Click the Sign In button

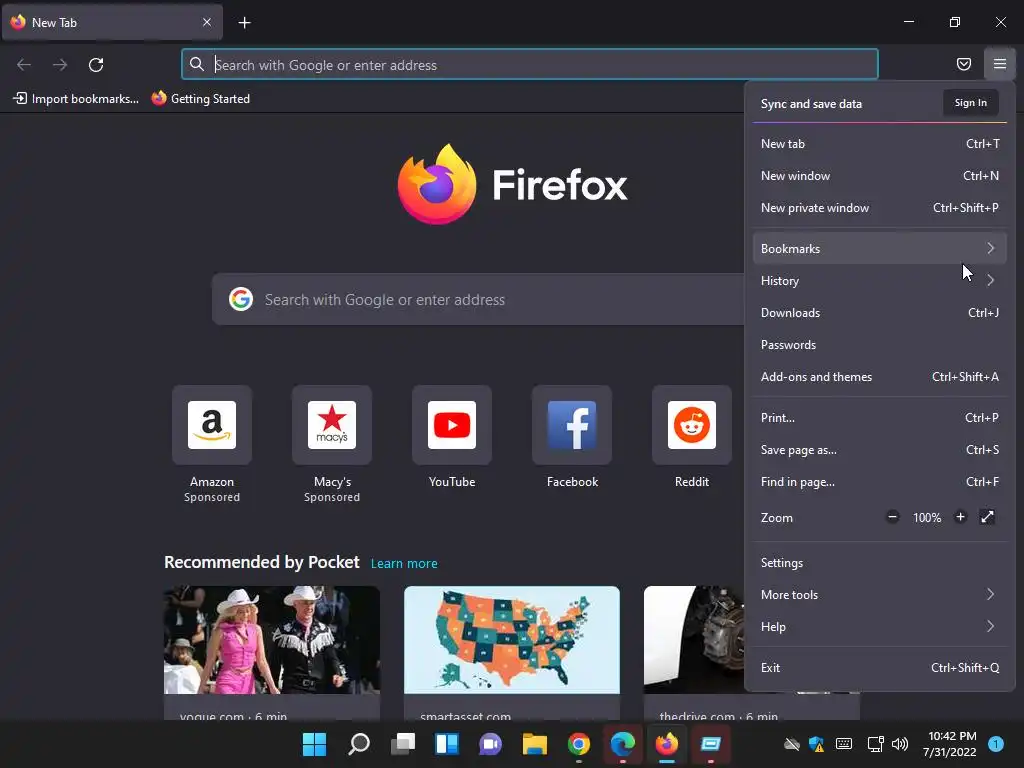970,103
